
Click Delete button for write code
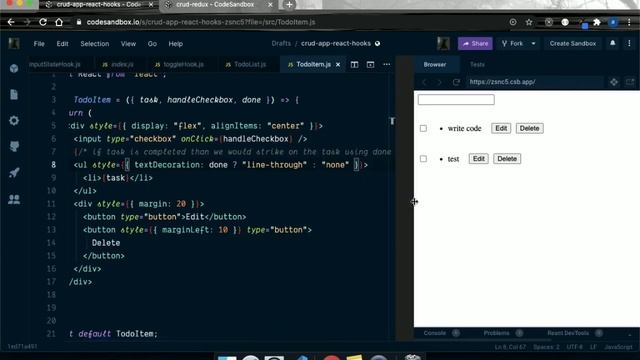pyautogui.click(x=529, y=128)
